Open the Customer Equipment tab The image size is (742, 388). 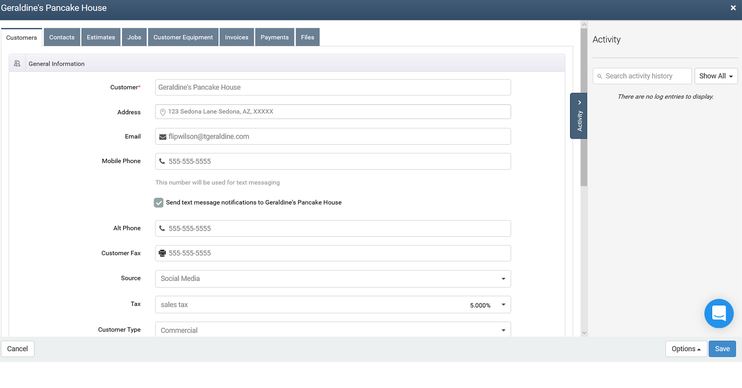[x=183, y=37]
